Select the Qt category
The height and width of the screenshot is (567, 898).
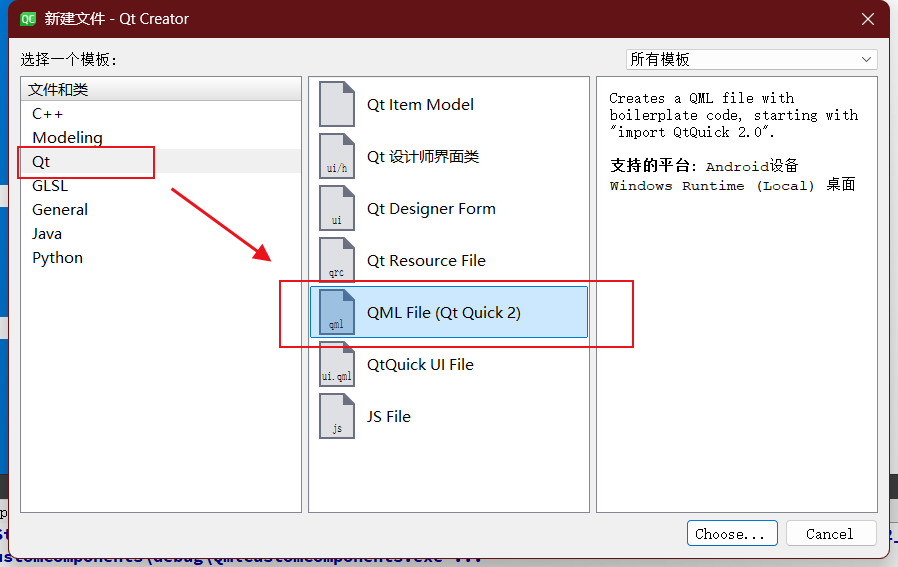pyautogui.click(x=160, y=162)
